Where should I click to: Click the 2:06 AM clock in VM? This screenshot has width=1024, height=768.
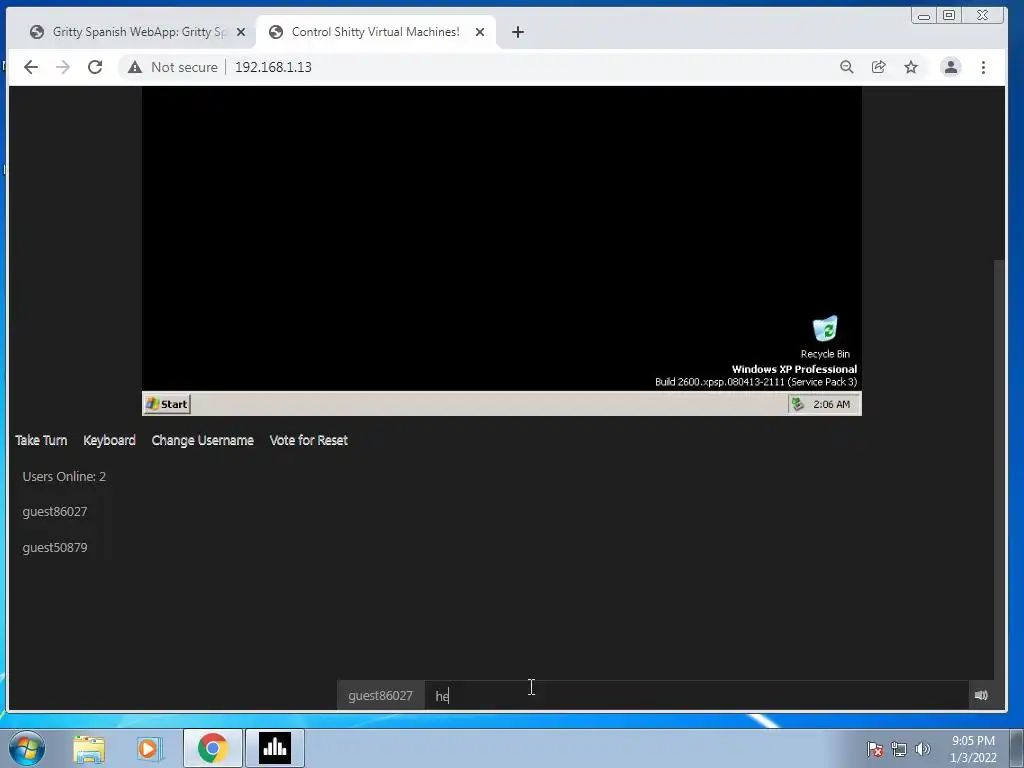[x=831, y=404]
